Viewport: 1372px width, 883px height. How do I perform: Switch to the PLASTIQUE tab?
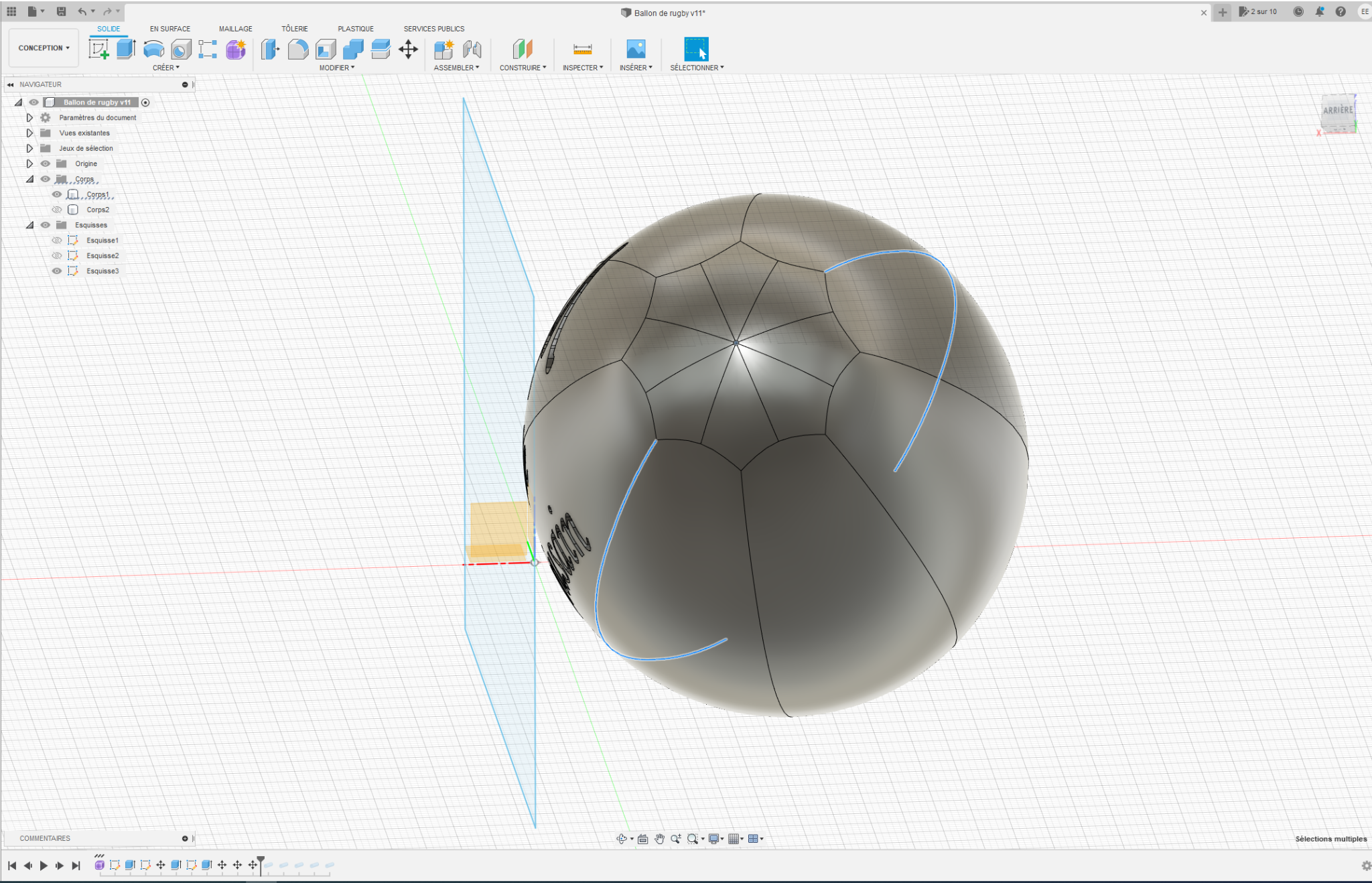point(356,29)
